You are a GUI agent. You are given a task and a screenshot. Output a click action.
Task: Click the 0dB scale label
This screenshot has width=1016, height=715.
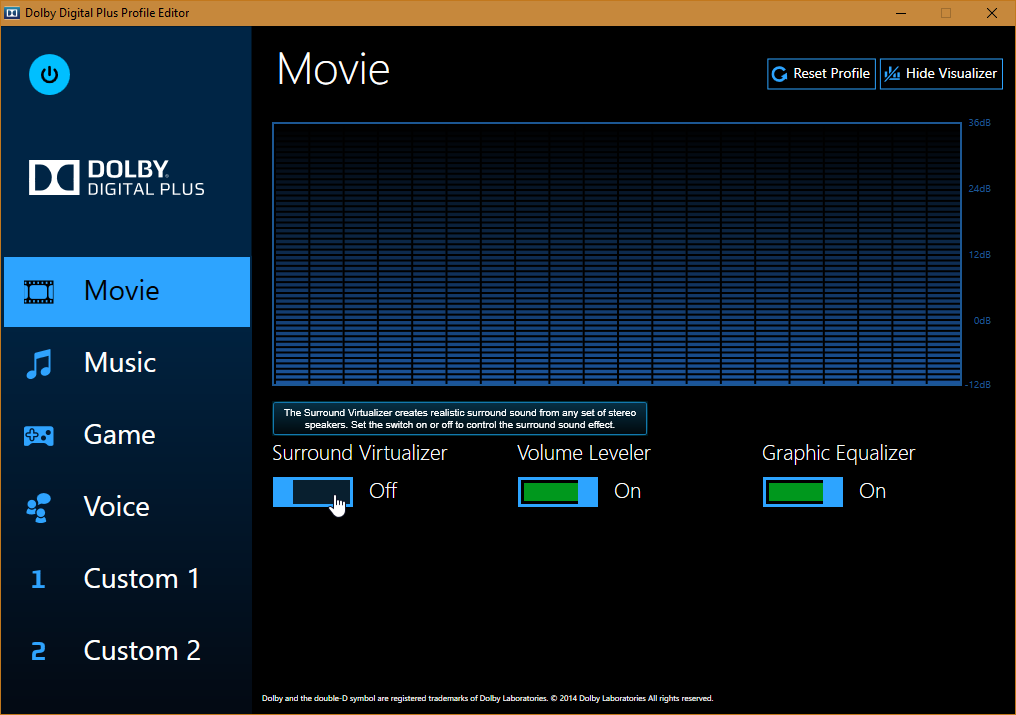982,321
